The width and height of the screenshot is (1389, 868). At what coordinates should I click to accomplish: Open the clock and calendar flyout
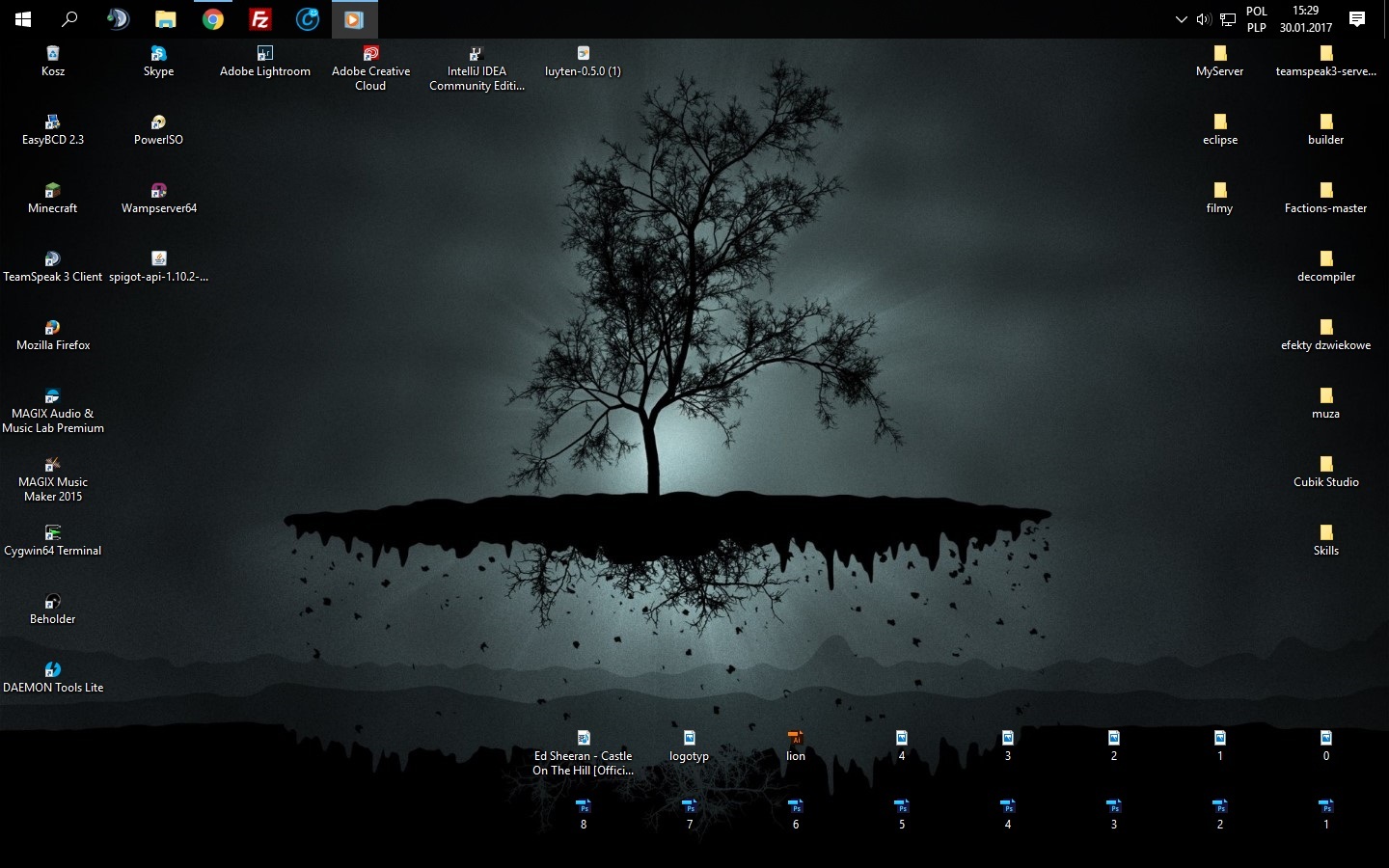coord(1305,19)
